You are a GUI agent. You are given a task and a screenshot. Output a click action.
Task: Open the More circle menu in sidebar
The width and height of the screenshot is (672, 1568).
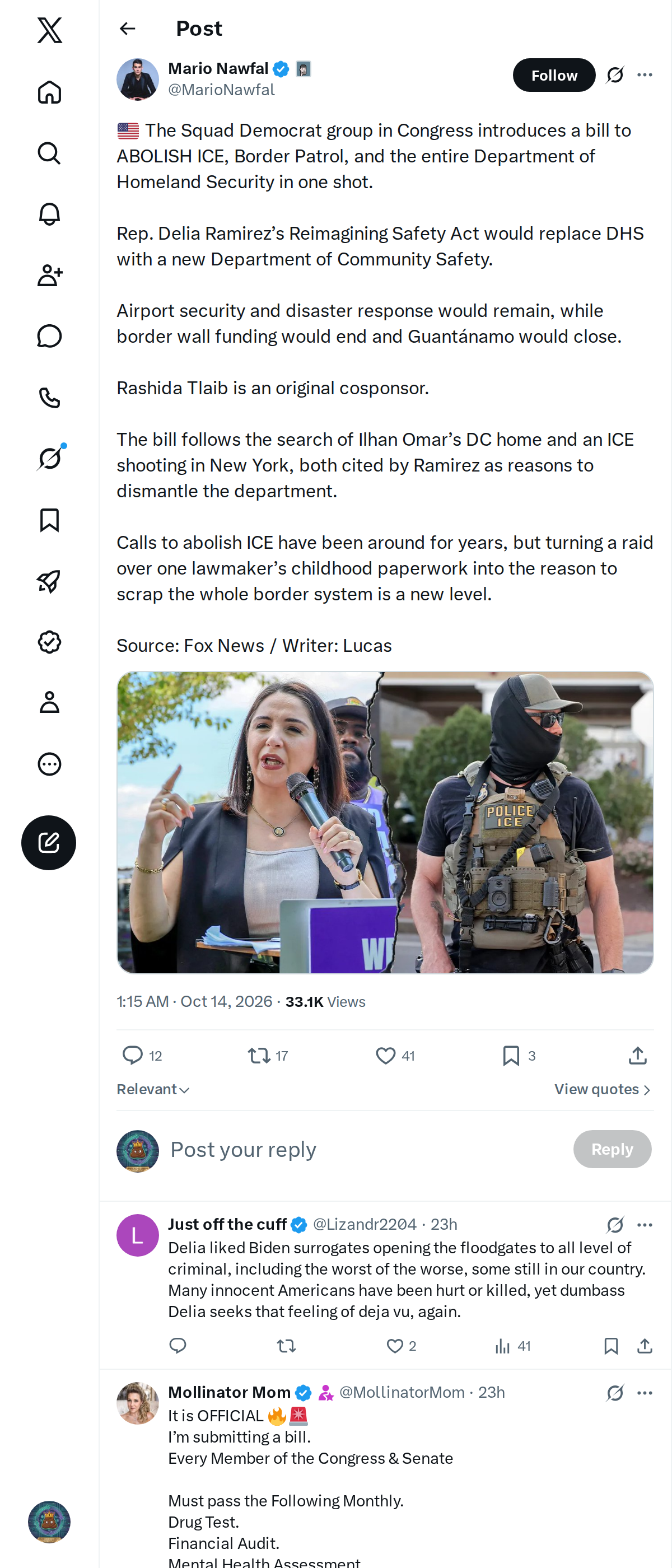pos(49,764)
